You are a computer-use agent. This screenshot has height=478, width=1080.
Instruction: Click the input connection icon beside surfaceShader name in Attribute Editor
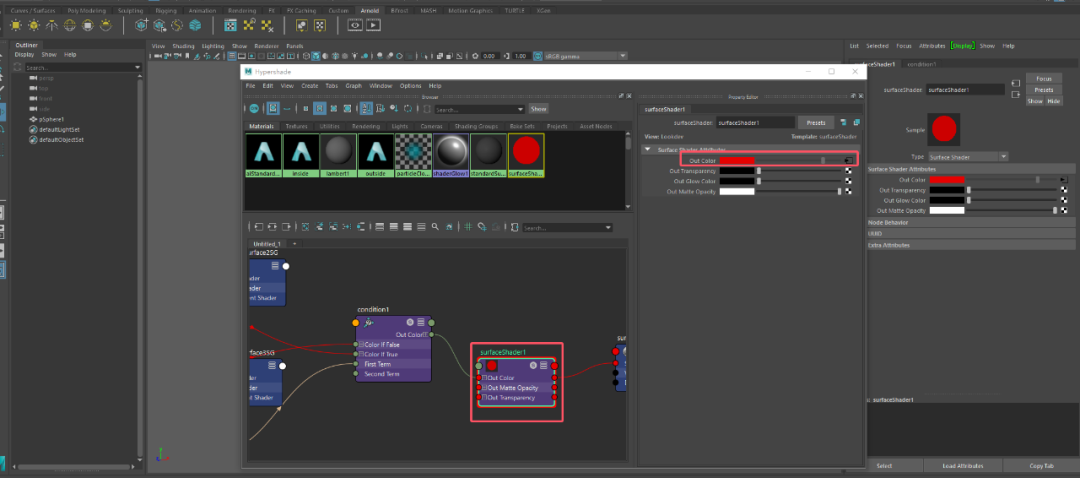[x=1016, y=83]
